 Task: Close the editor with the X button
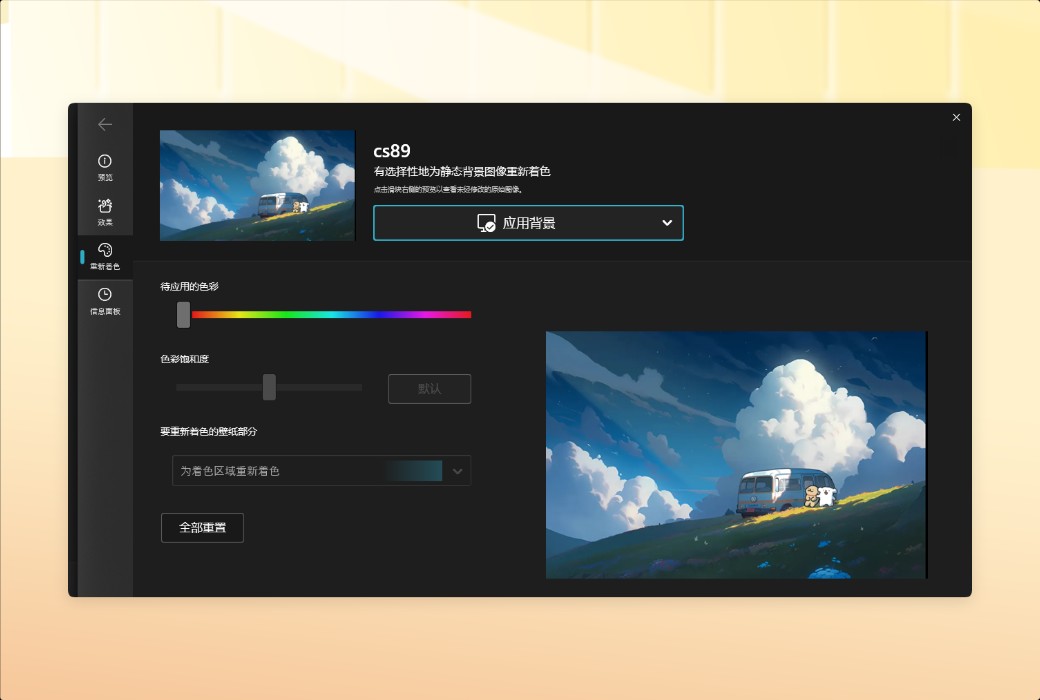[956, 117]
